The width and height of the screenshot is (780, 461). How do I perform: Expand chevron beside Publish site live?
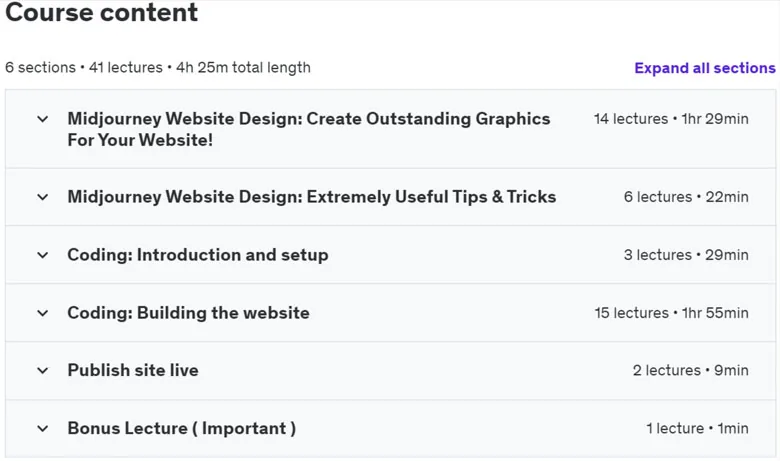pyautogui.click(x=43, y=371)
